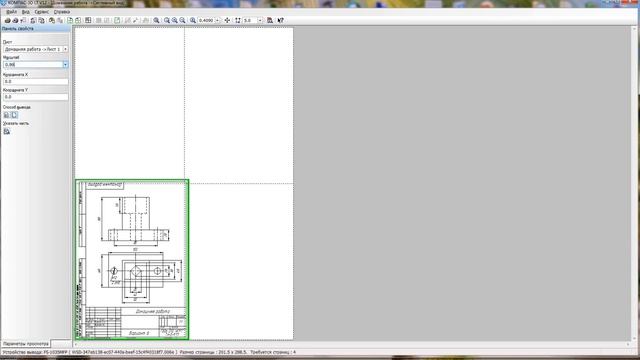
Task: Click the vertical scrollbar of the preview area
Action: click(x=635, y=183)
